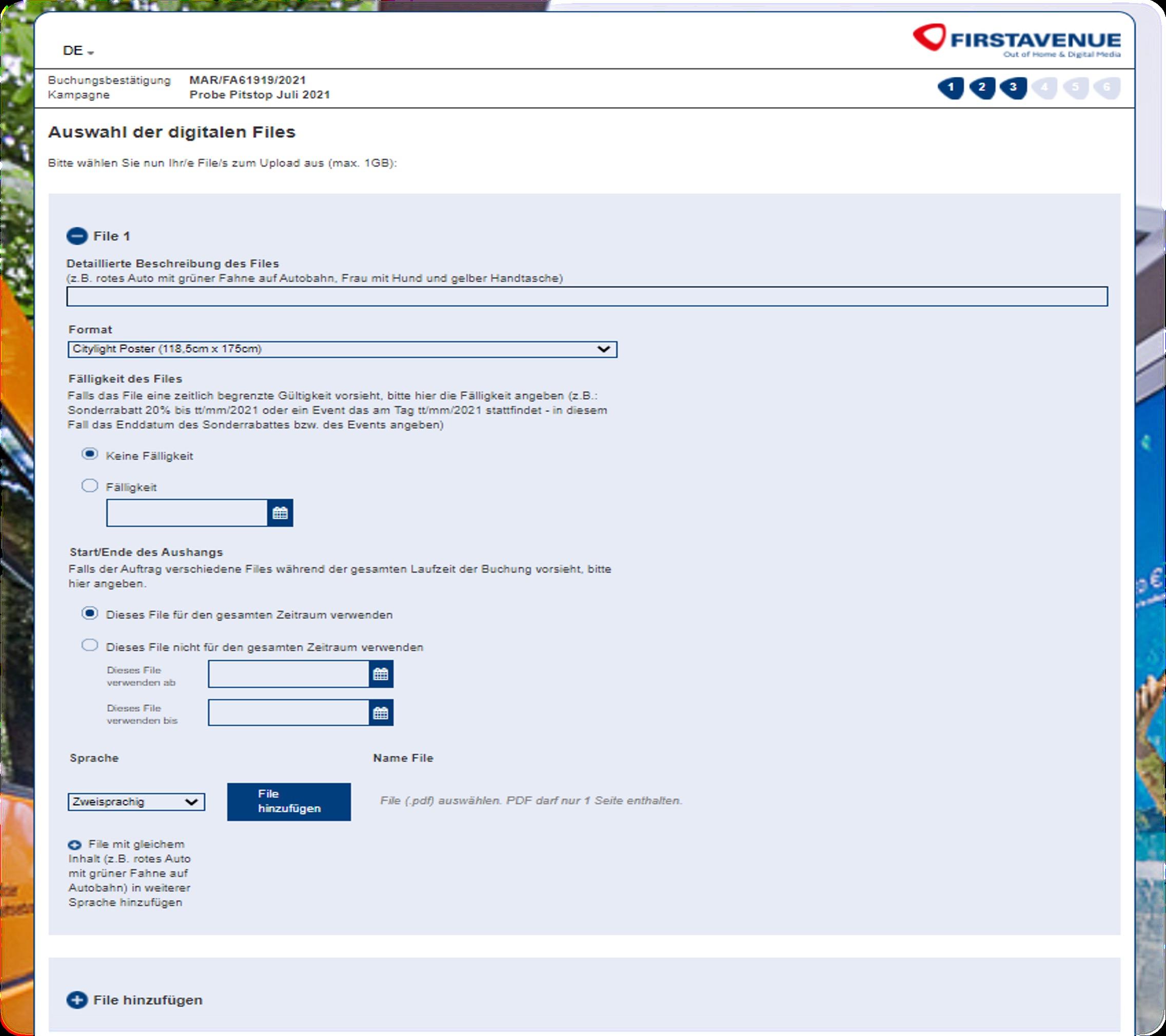Open calendar for 'Dieses File verwenden ab'
The width and height of the screenshot is (1166, 1036).
tap(381, 674)
